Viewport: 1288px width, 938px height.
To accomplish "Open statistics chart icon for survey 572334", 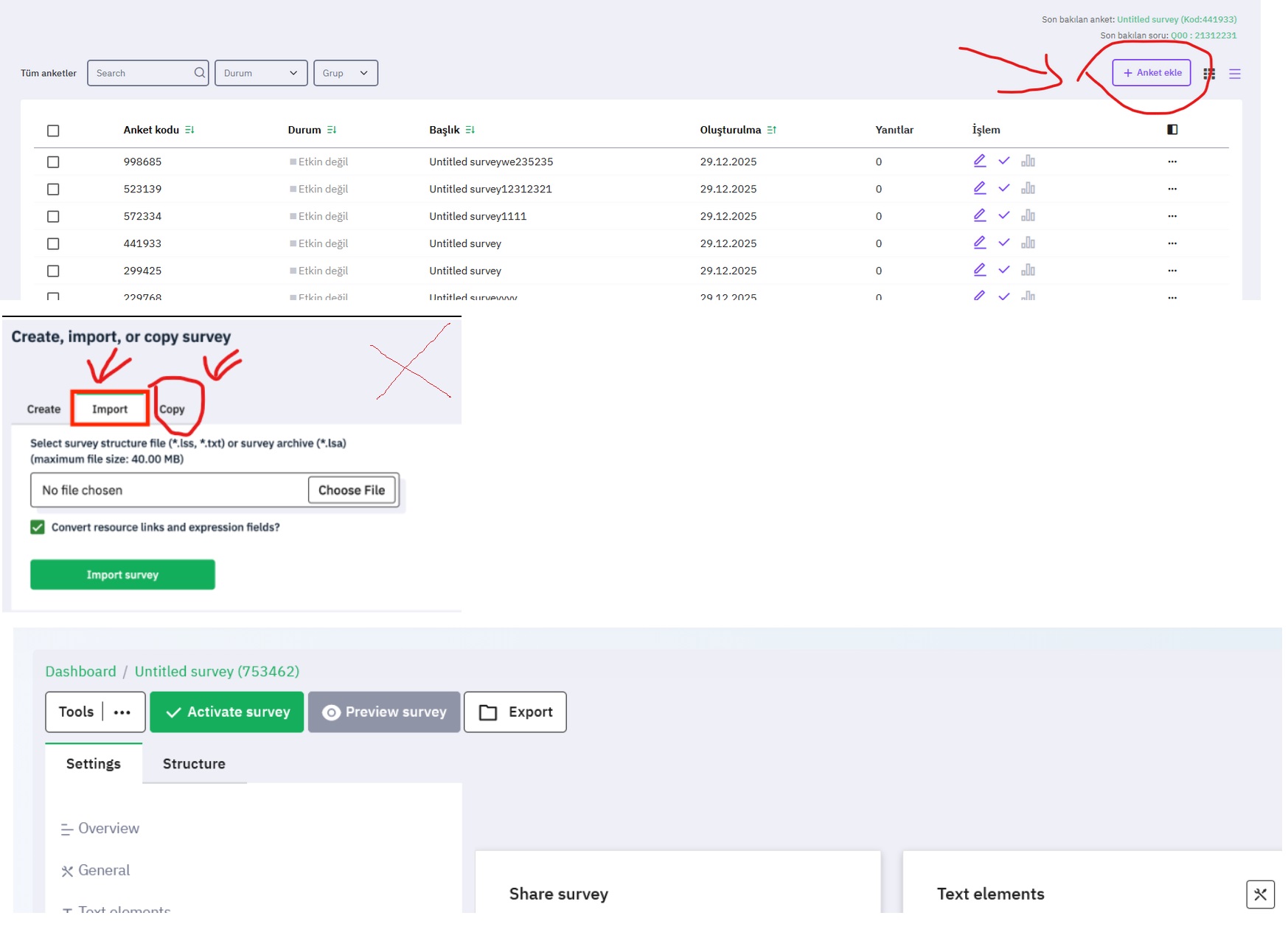I will [1028, 215].
